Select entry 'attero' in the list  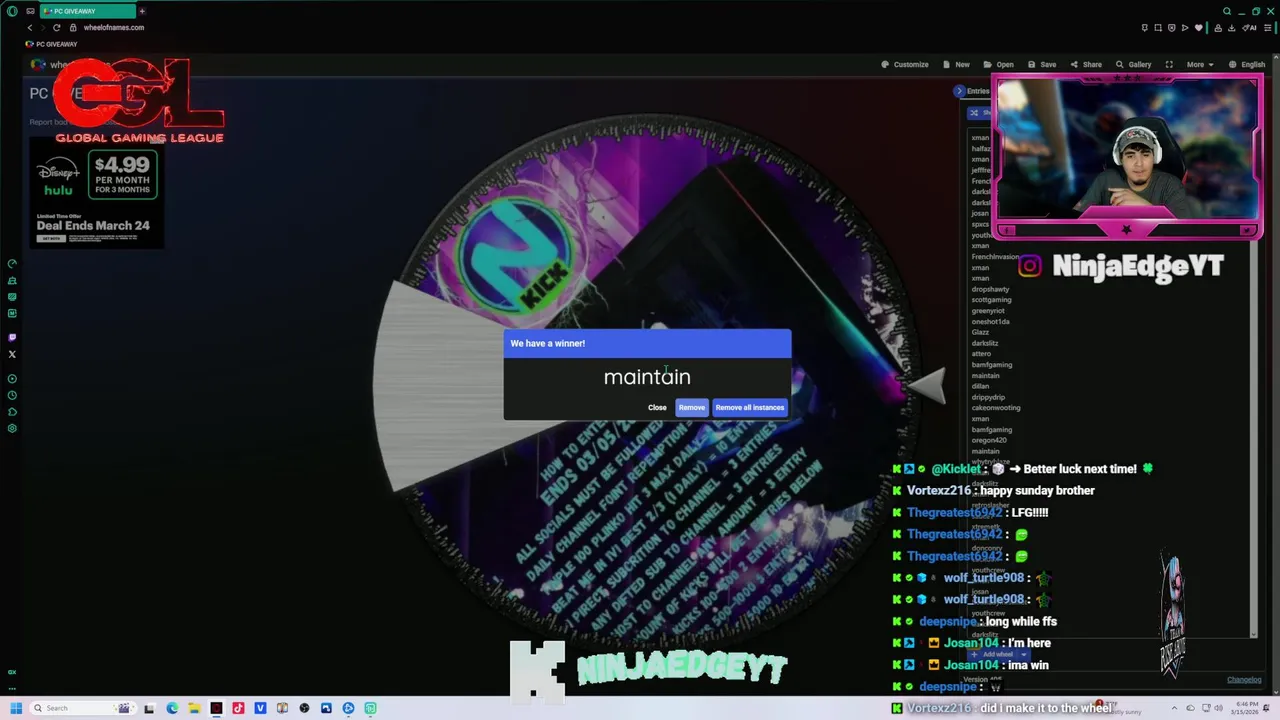coord(981,354)
